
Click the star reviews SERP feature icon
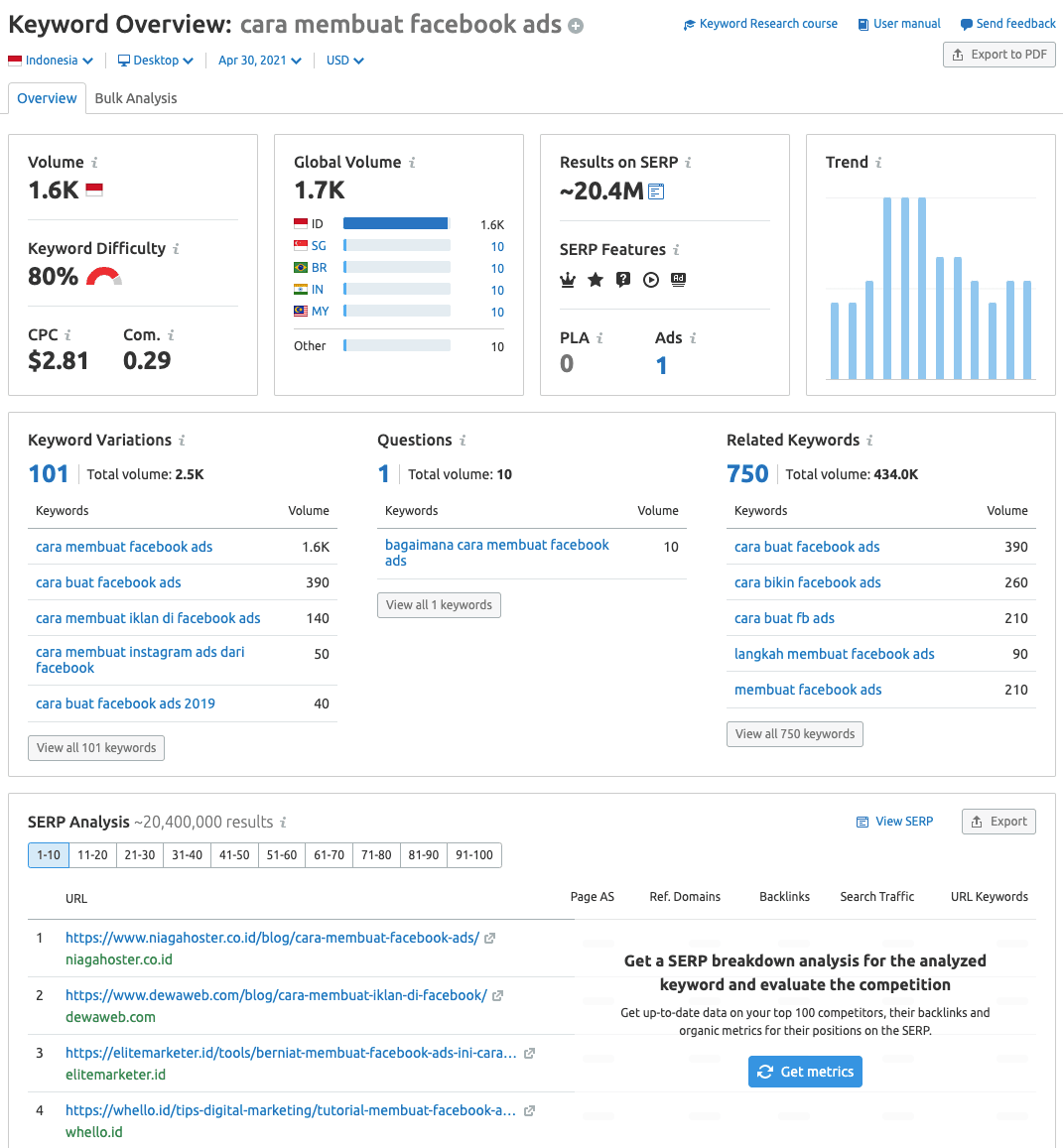(x=596, y=280)
